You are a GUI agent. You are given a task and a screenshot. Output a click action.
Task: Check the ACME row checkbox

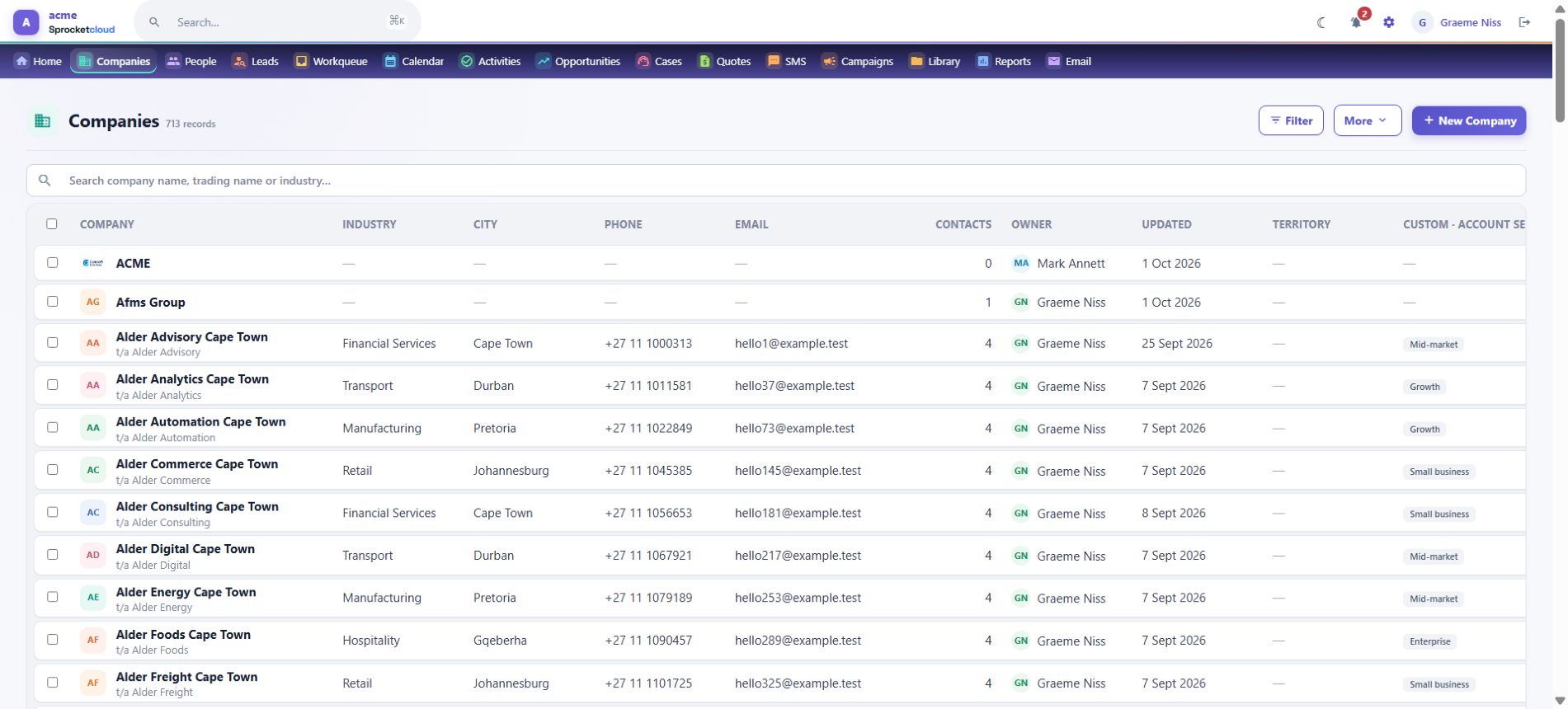(52, 262)
